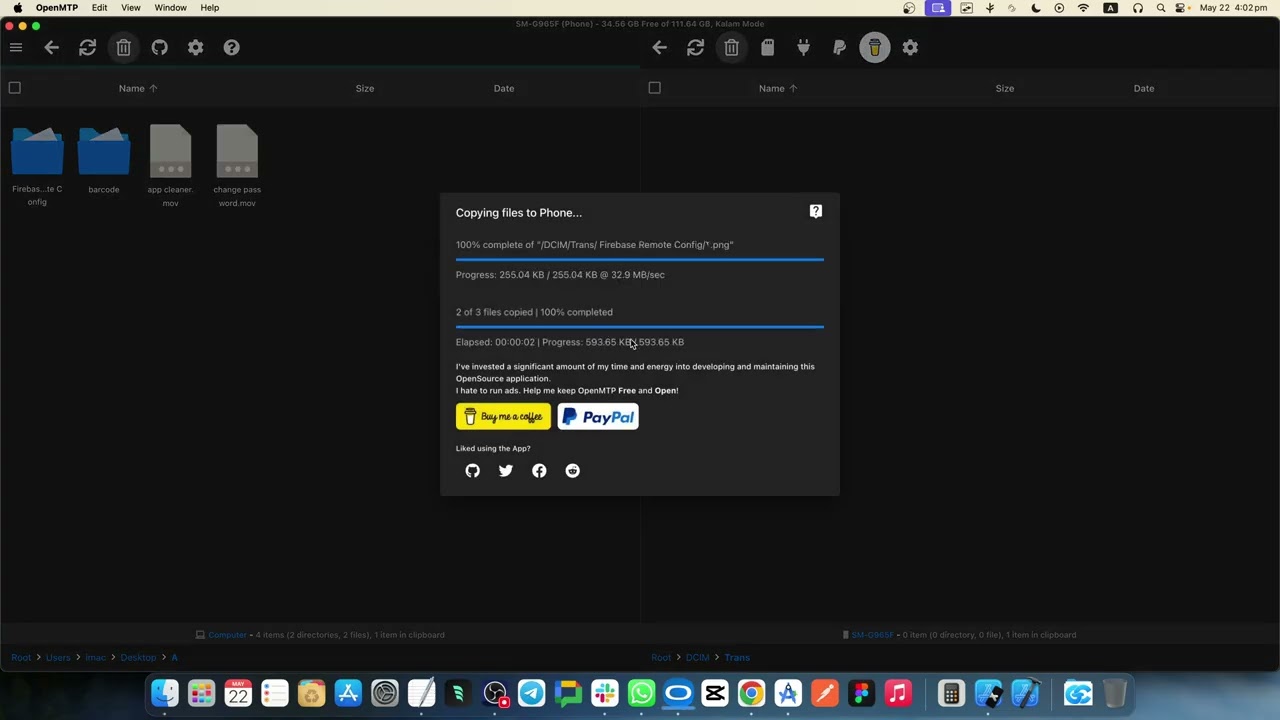Open WhatsApp from the dock
The image size is (1280, 720).
pyautogui.click(x=641, y=693)
